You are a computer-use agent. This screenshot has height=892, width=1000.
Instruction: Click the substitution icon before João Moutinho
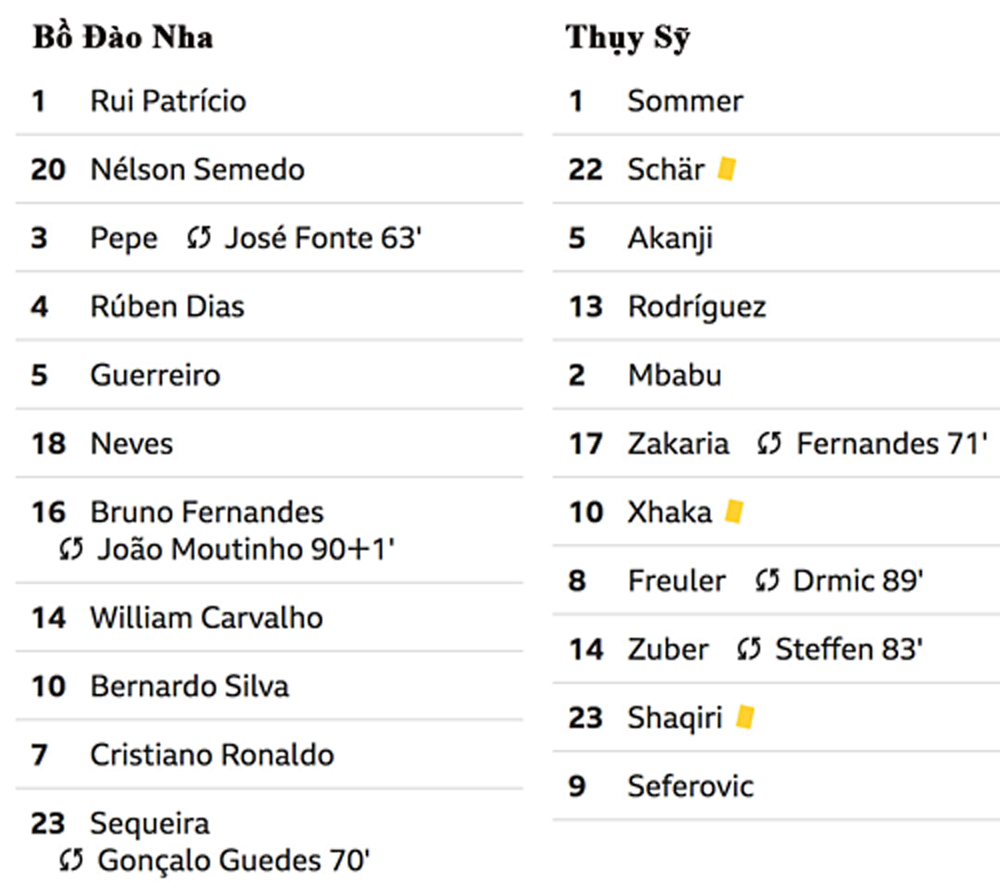(71, 549)
